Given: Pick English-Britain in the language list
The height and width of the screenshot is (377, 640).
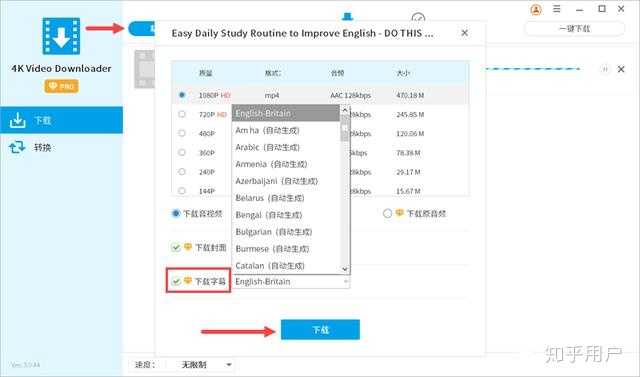Looking at the screenshot, I should click(286, 113).
